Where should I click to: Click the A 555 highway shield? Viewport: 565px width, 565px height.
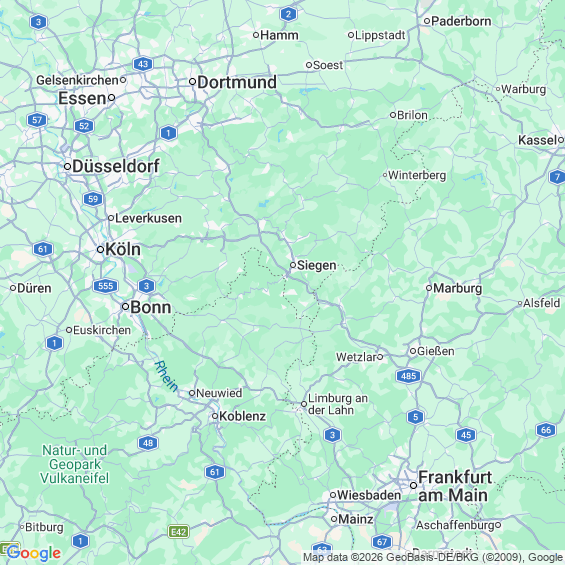pyautogui.click(x=106, y=286)
